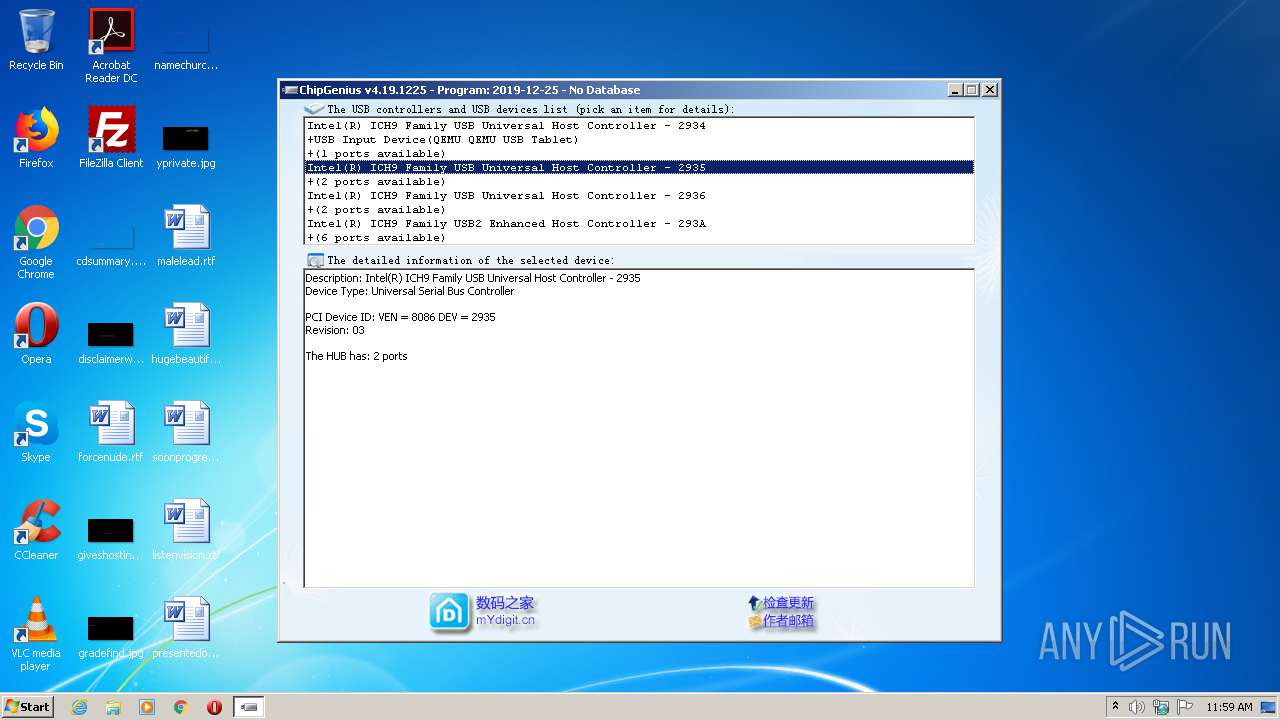Click the 'Revision: 03' line
This screenshot has width=1280, height=720.
[x=335, y=330]
